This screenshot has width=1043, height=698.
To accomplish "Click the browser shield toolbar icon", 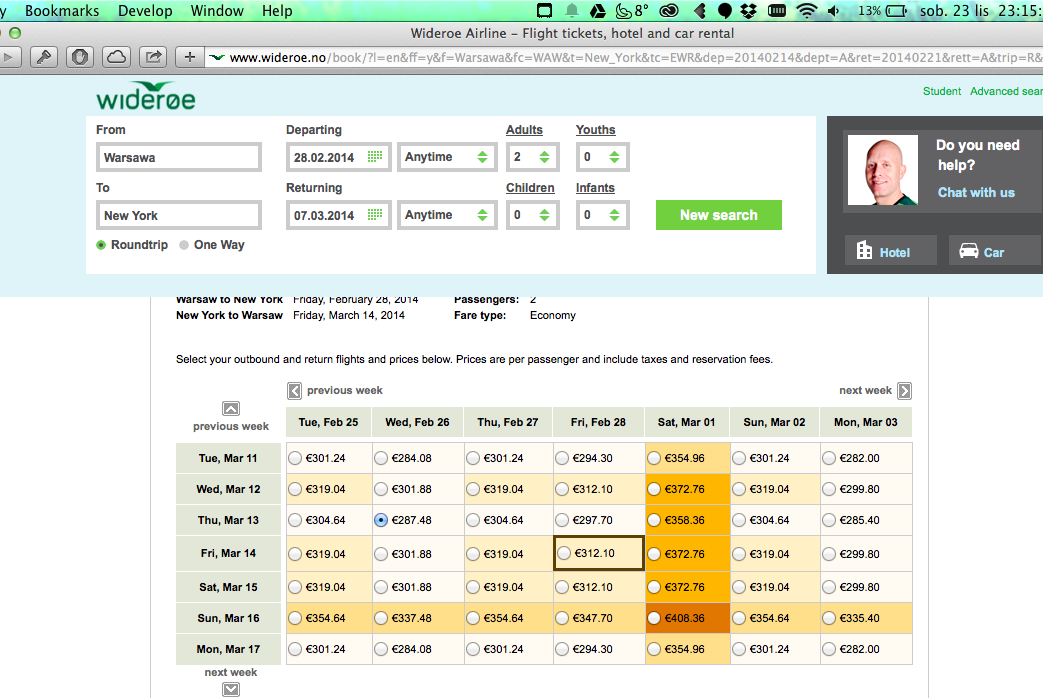I will pos(80,57).
